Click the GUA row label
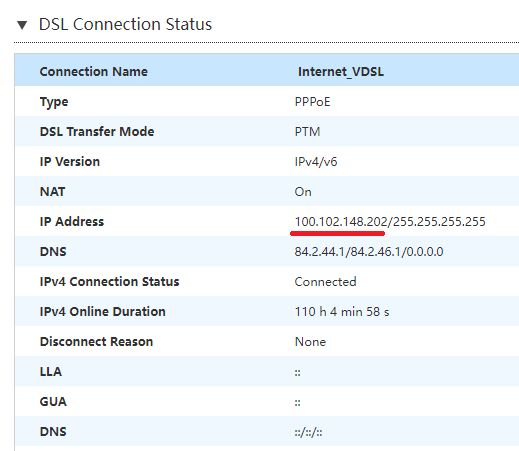The height and width of the screenshot is (451, 519). (x=53, y=402)
